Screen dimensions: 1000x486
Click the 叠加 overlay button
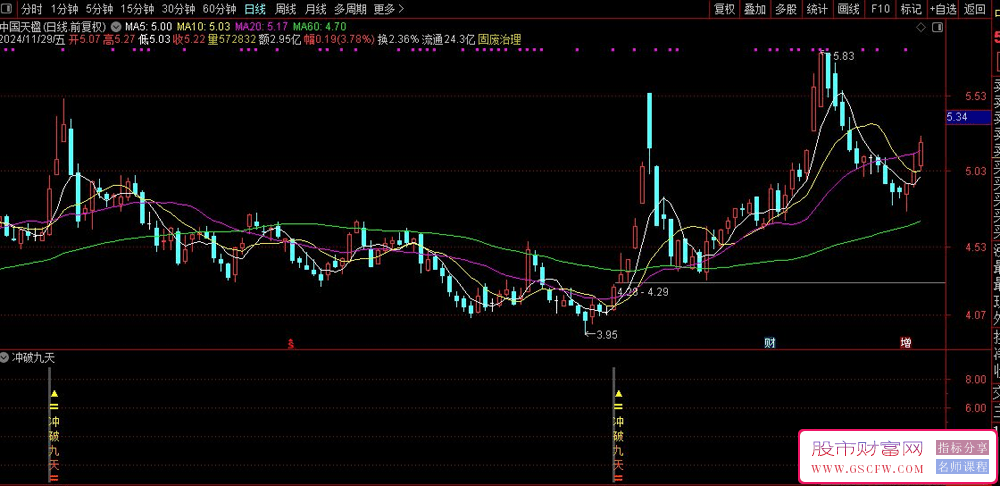coord(755,9)
